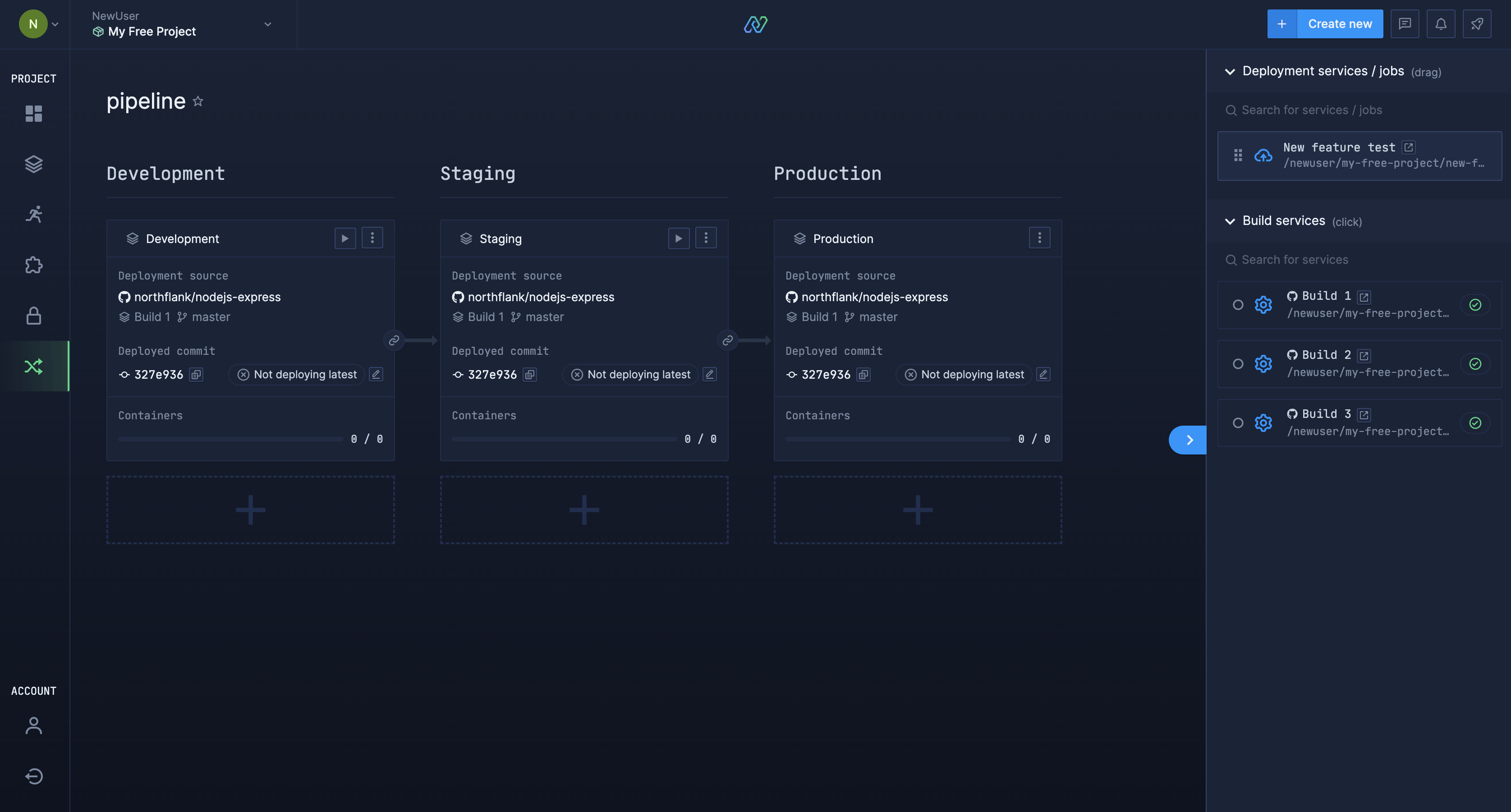The image size is (1511, 812).
Task: Copy the Development commit hash 327e936
Action: pyautogui.click(x=196, y=374)
